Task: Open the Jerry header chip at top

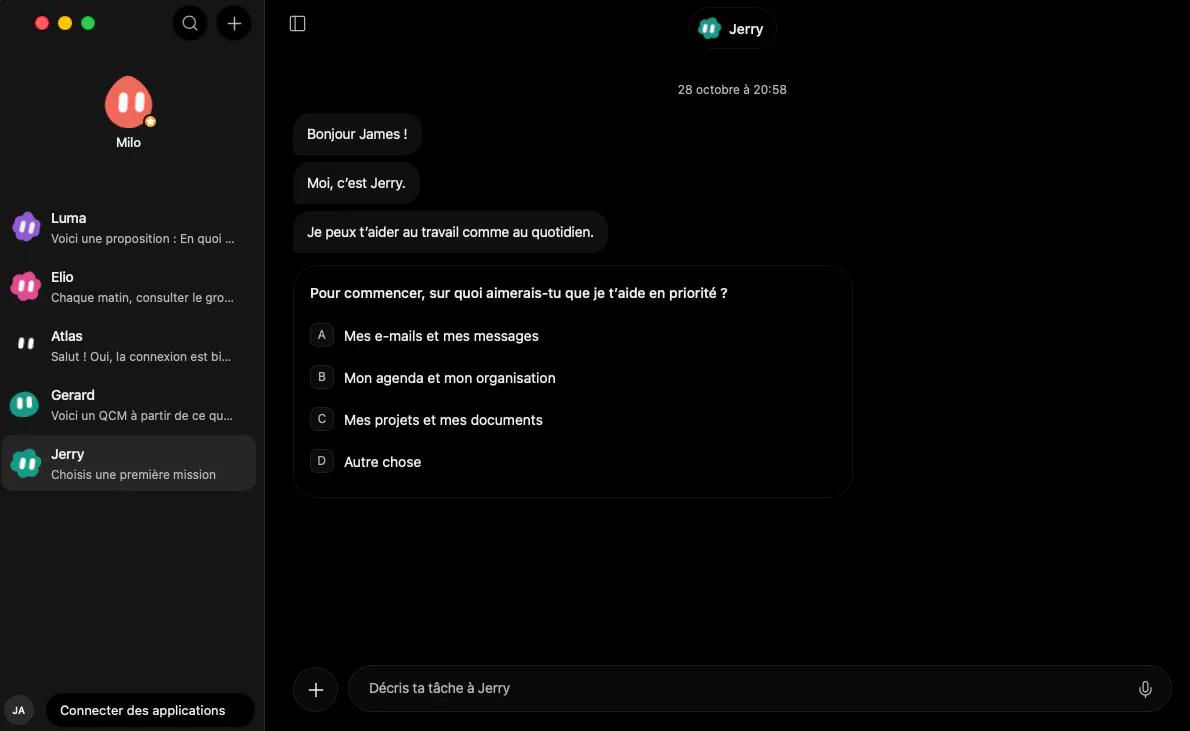Action: click(x=732, y=29)
